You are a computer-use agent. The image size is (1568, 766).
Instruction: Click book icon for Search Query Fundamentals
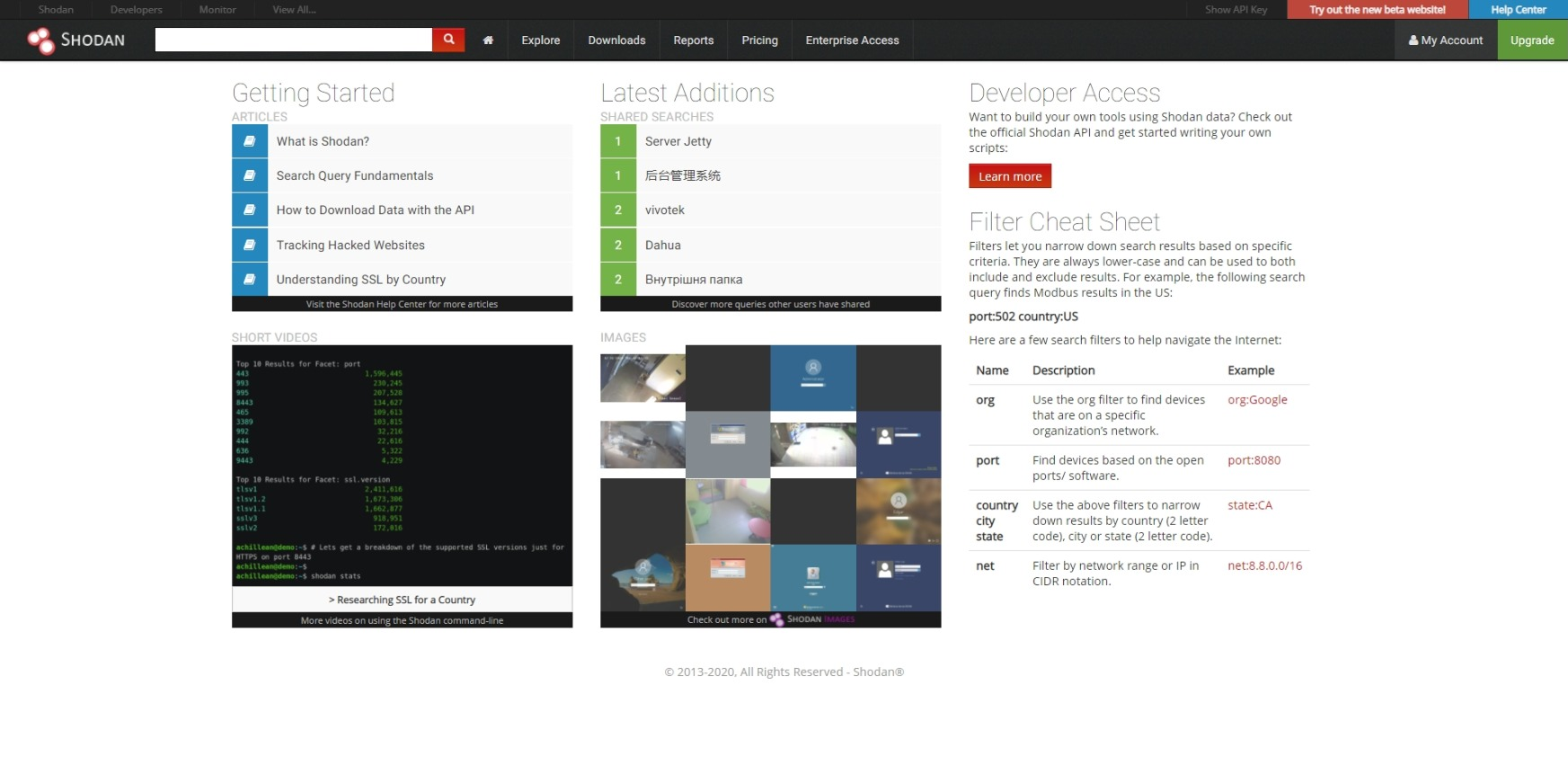pyautogui.click(x=250, y=175)
